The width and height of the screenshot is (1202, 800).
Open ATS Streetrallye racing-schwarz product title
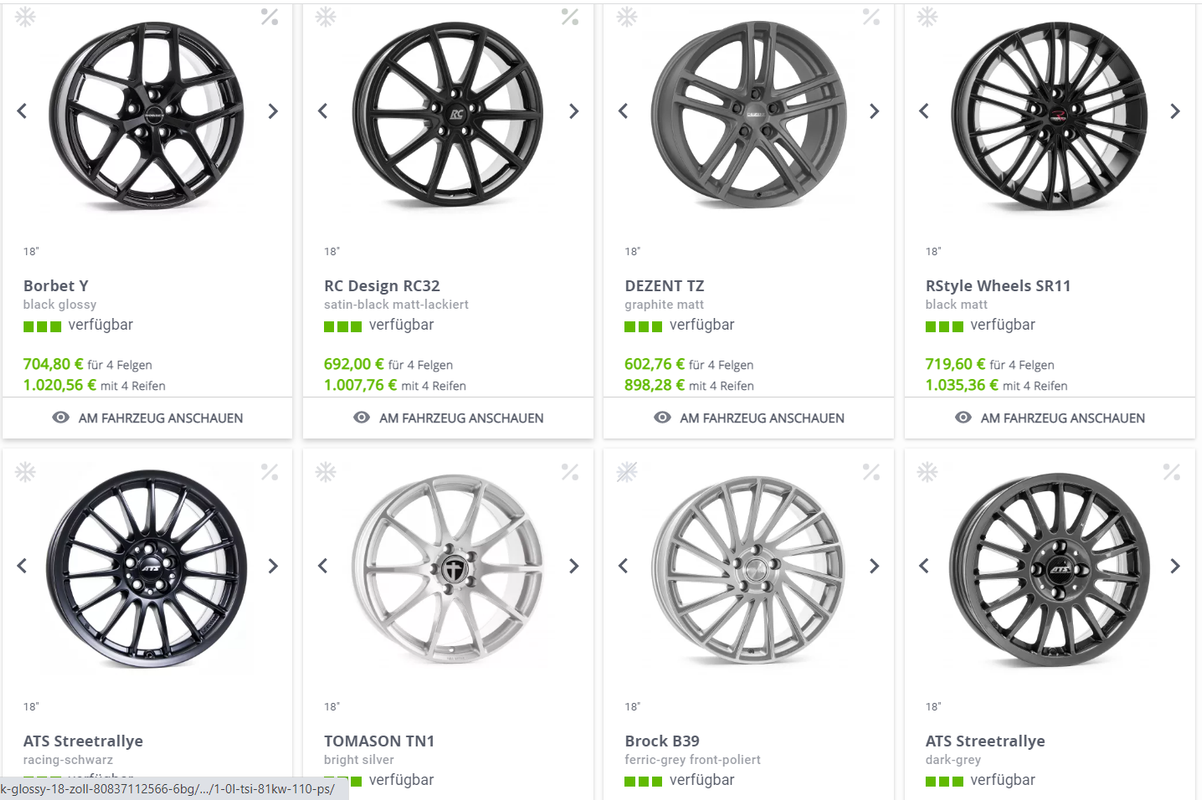(x=83, y=741)
